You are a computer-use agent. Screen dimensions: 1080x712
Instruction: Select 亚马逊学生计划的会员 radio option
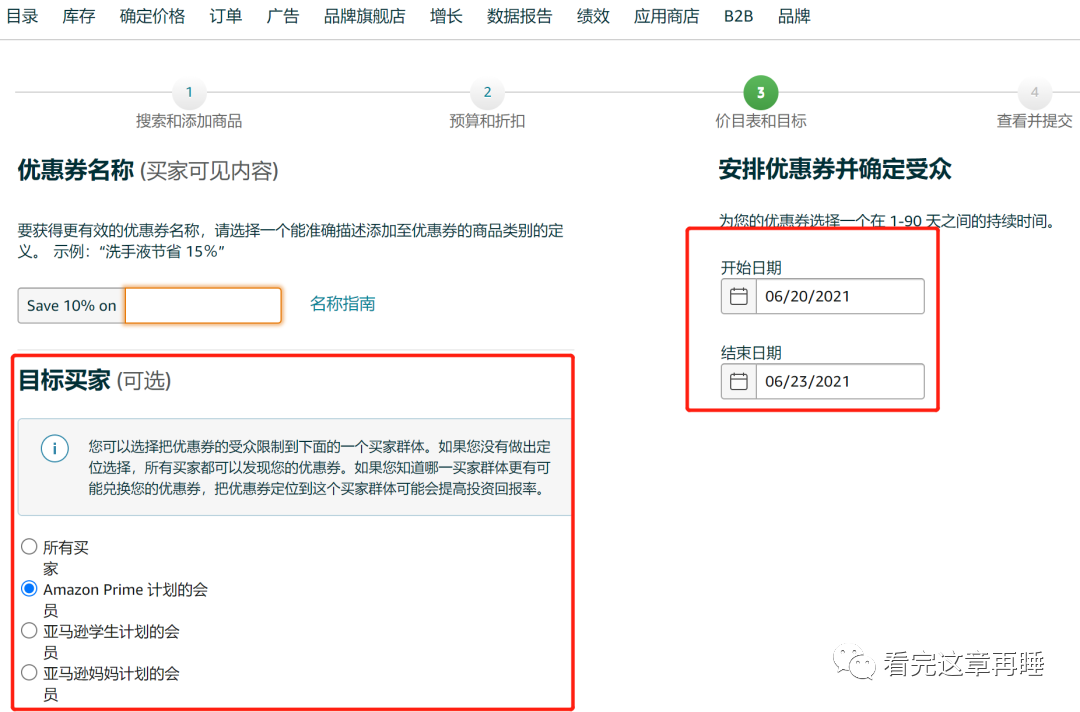(29, 631)
